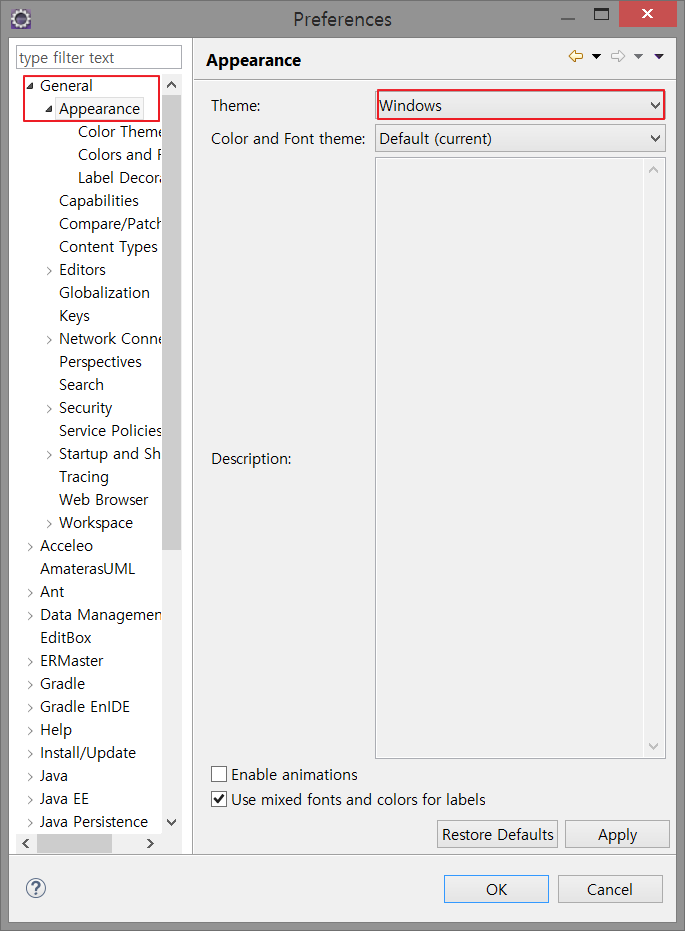
Task: Select AmaterasUML tree item
Action: click(x=87, y=569)
